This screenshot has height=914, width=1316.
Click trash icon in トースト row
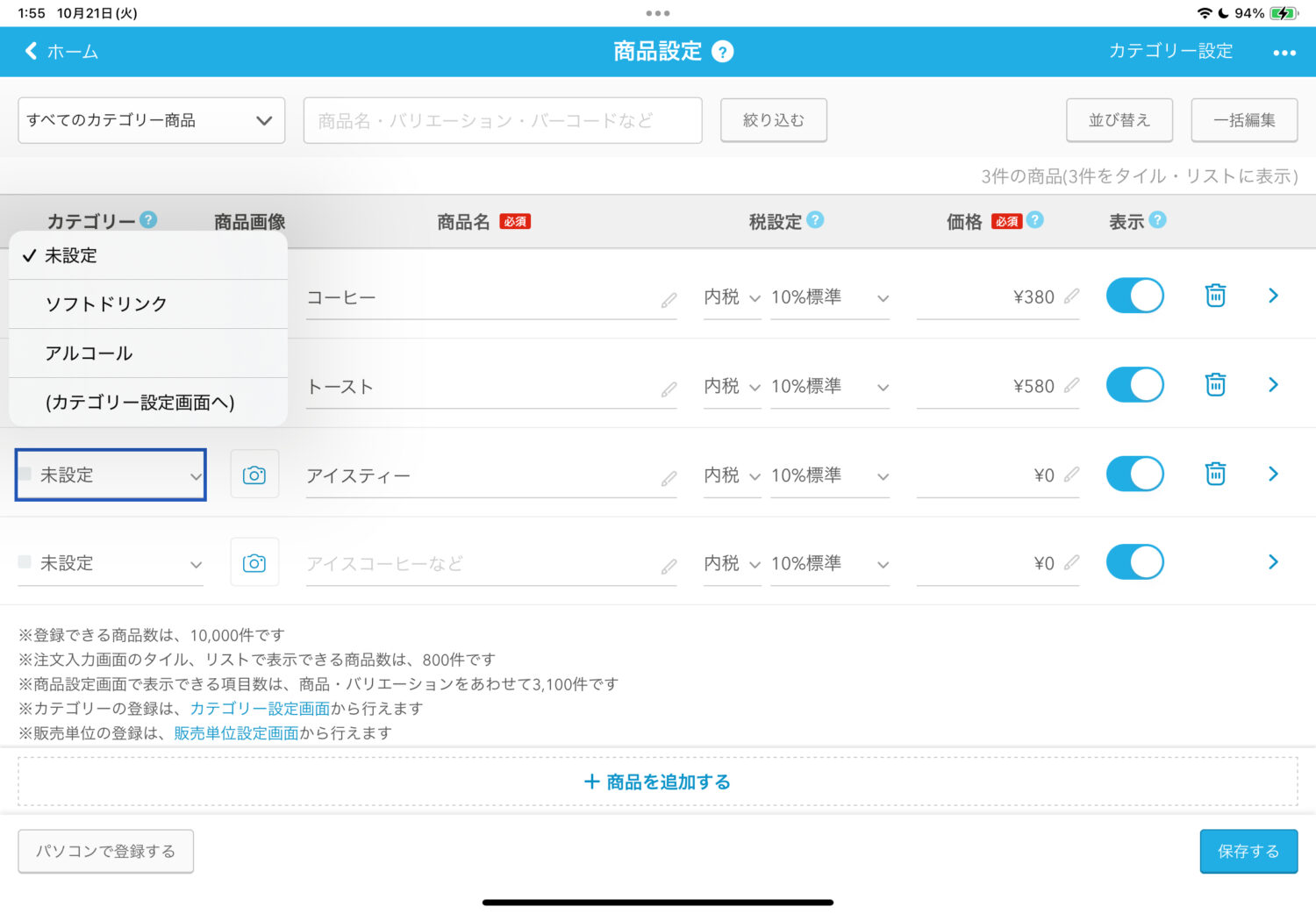tap(1215, 384)
